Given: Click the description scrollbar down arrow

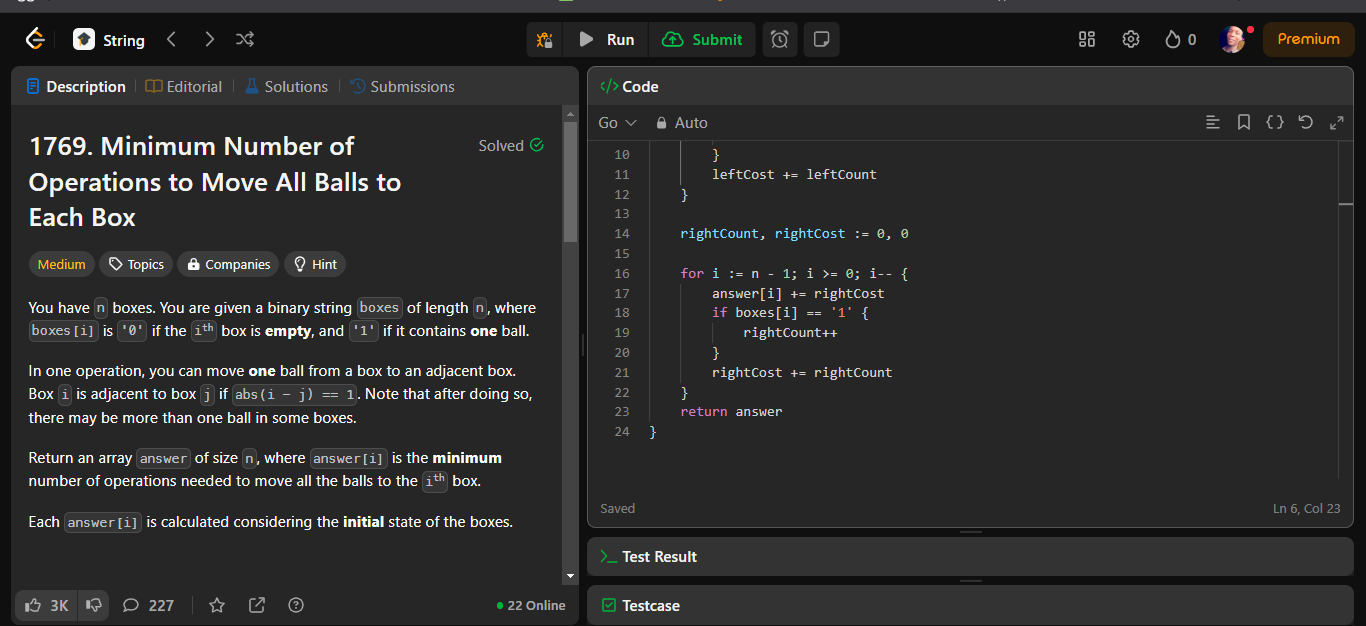Looking at the screenshot, I should point(570,577).
